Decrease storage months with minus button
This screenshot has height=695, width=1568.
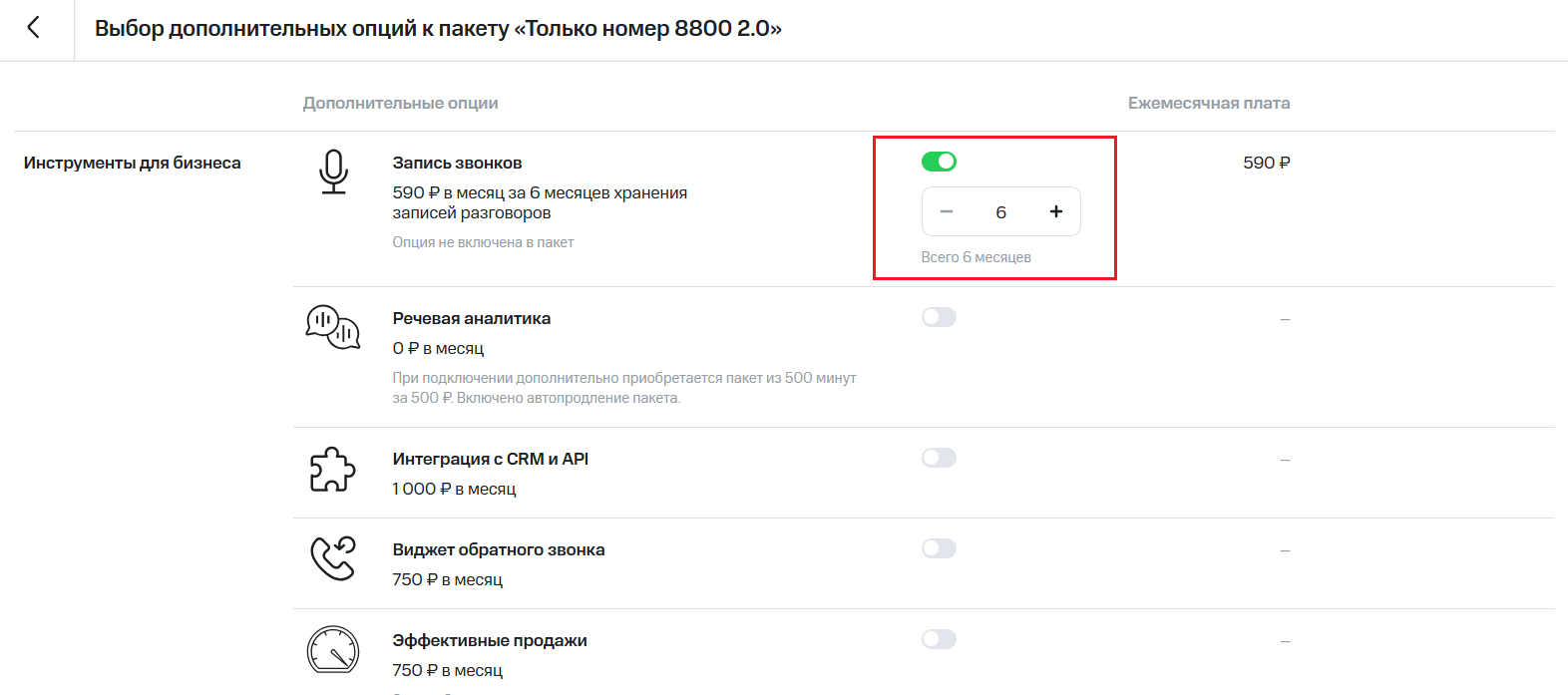pos(947,211)
